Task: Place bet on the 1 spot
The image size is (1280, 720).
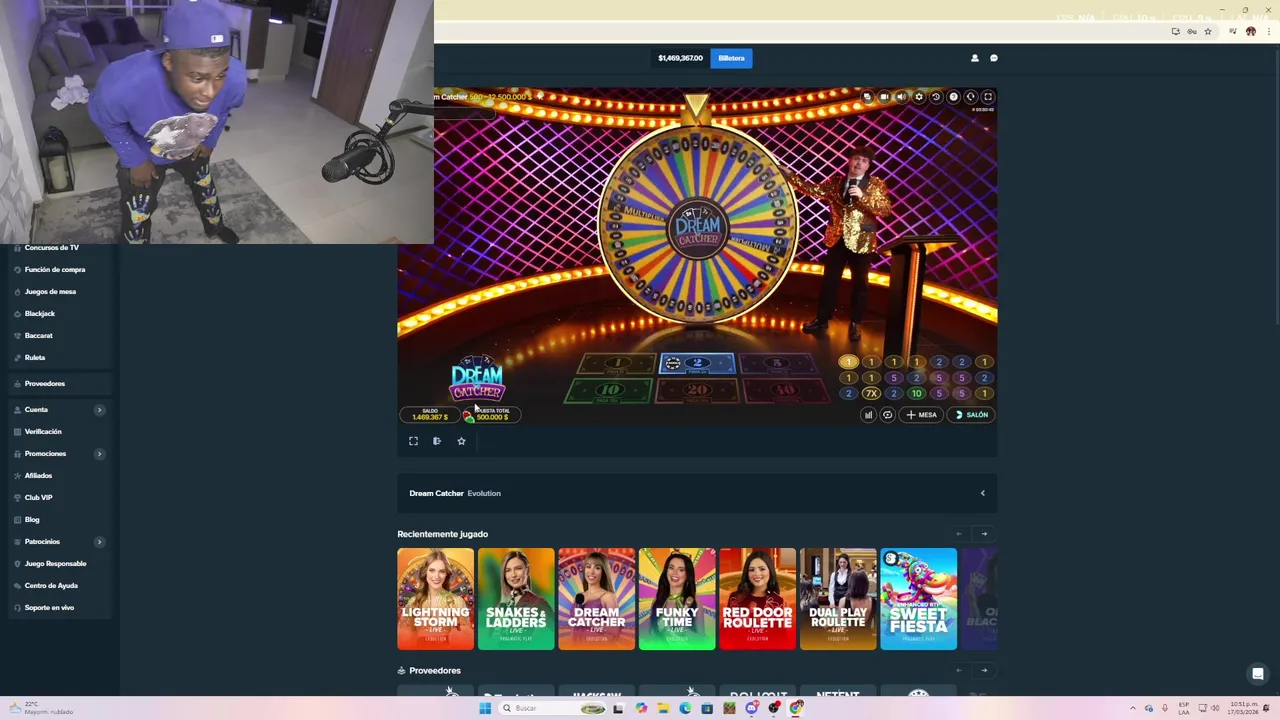Action: point(617,364)
